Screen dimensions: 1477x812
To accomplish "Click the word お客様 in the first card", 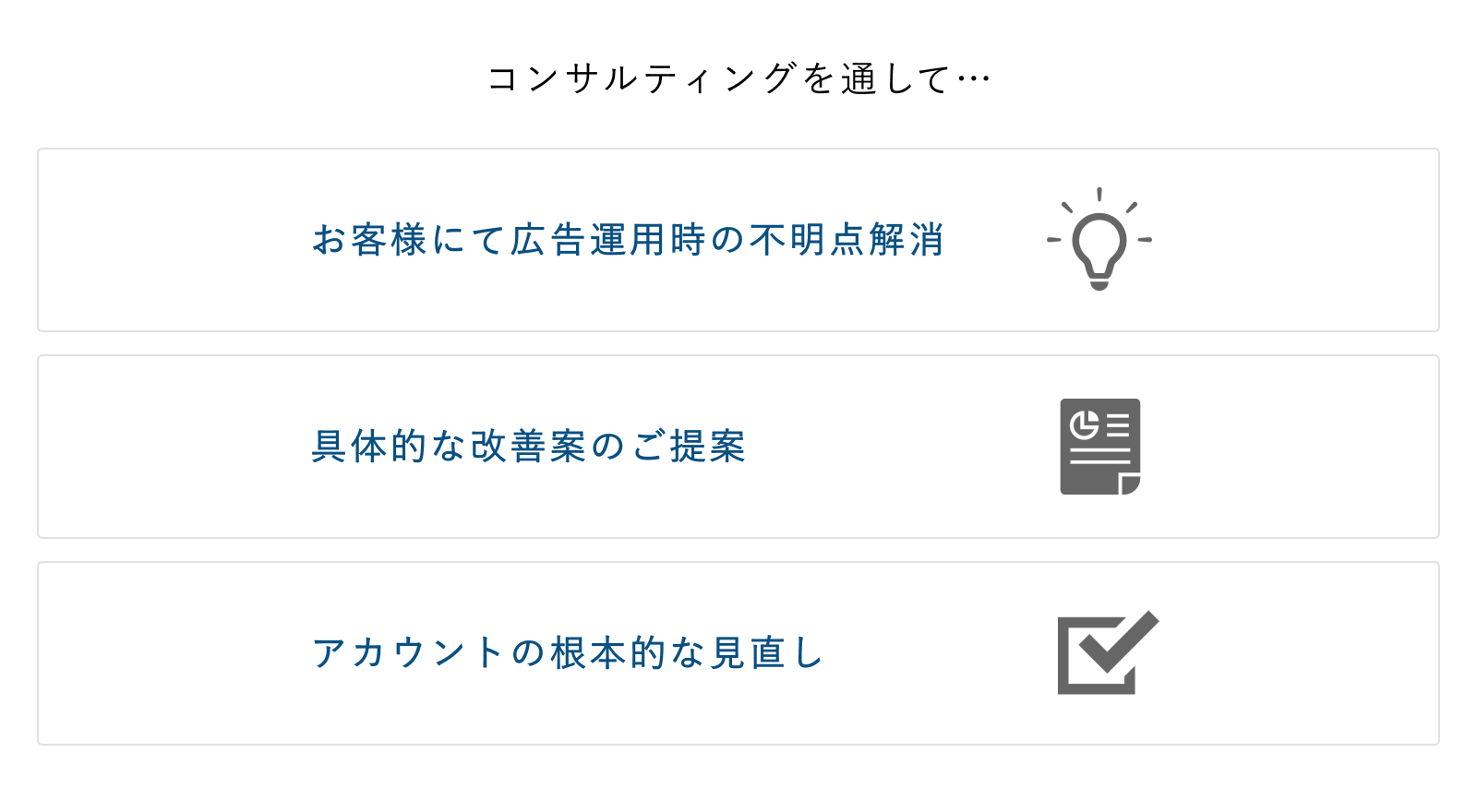I will coord(369,240).
